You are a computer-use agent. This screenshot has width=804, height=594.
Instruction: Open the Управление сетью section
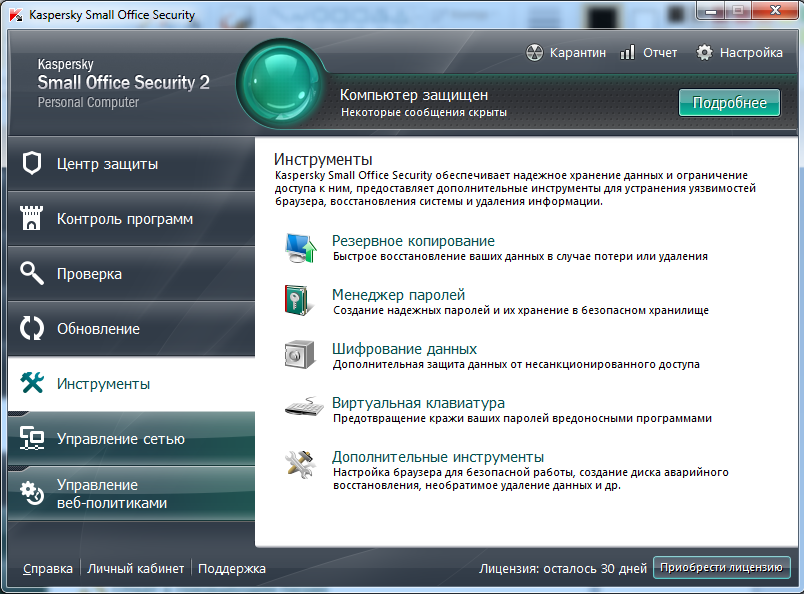coord(131,439)
